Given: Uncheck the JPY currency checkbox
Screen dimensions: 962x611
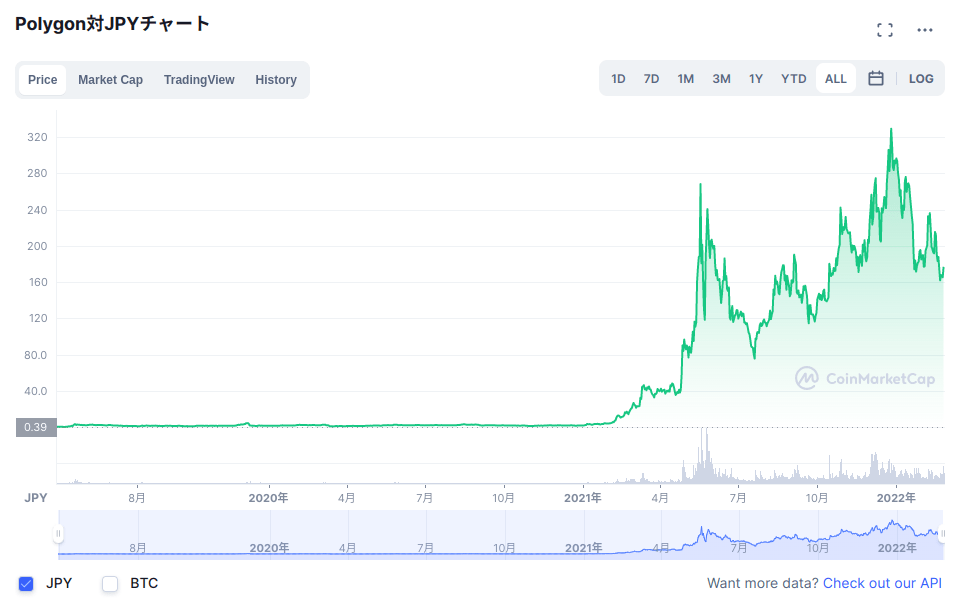Looking at the screenshot, I should point(26,583).
